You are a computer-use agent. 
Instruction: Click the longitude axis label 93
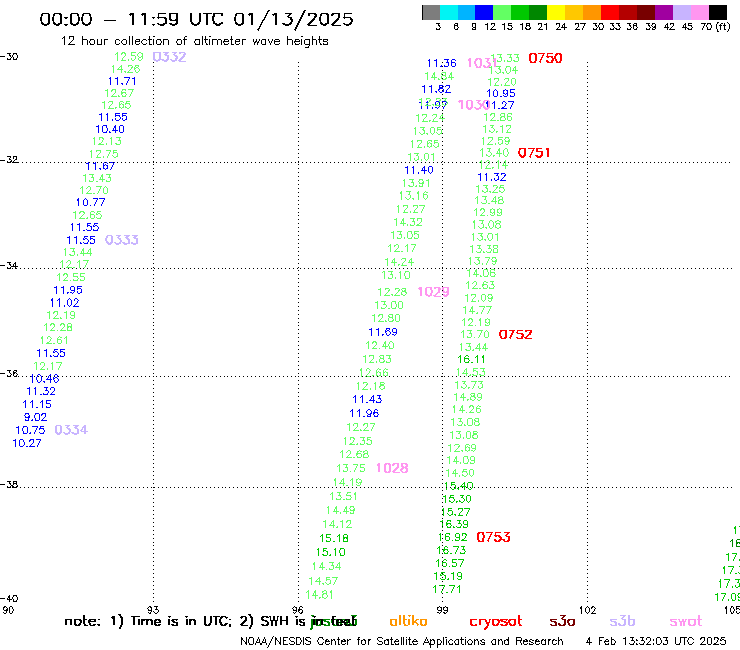(x=153, y=610)
